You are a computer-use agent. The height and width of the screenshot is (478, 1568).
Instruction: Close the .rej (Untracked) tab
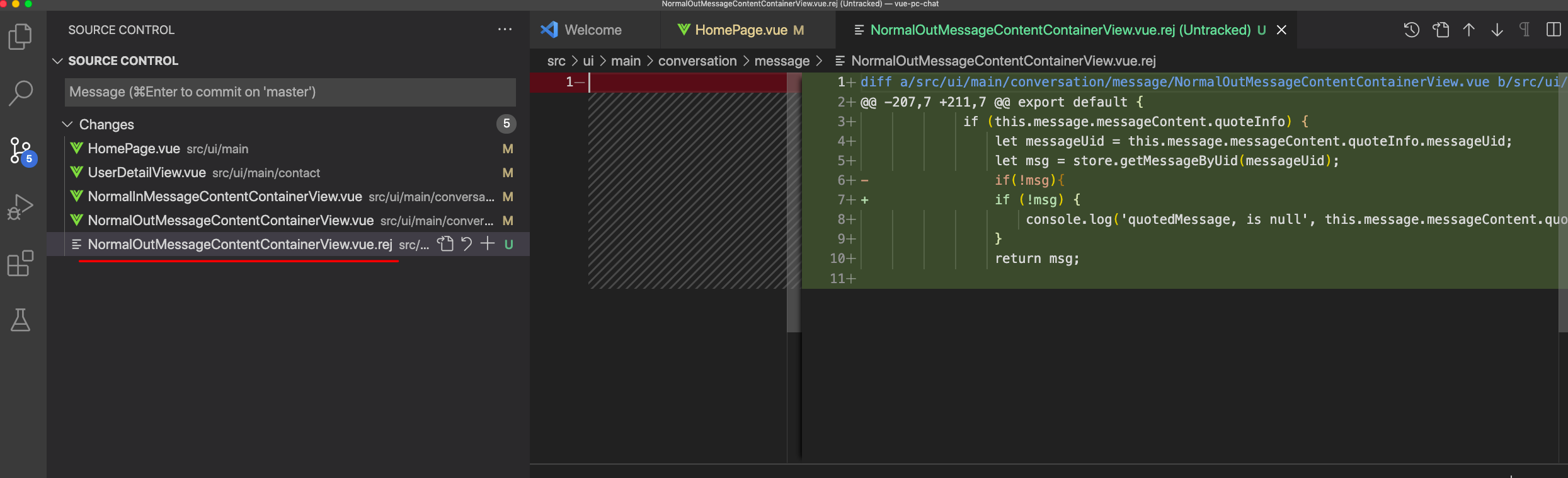click(x=1281, y=30)
